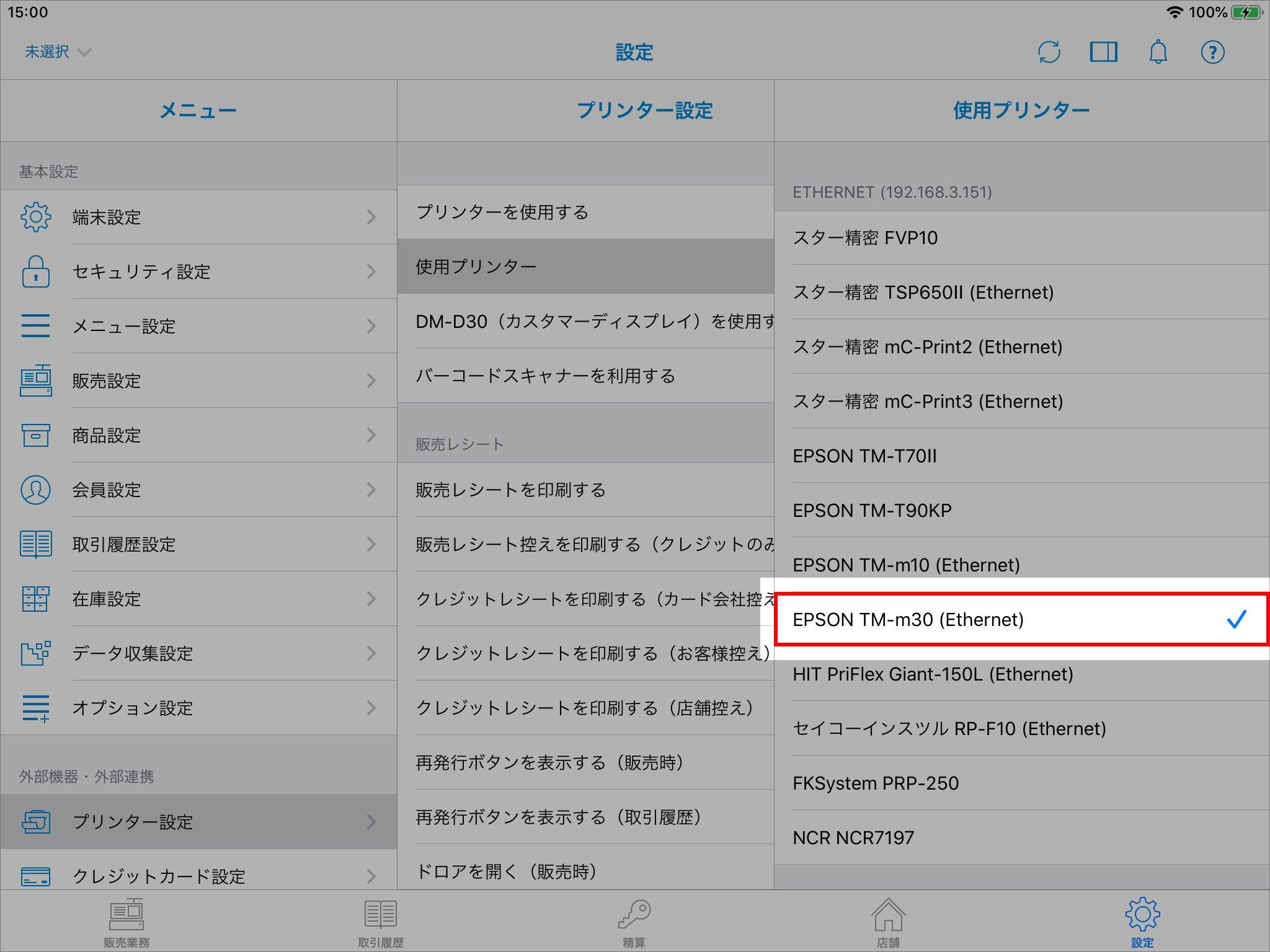Tap the 在庫設定 shelf icon
1270x952 pixels.
(x=36, y=599)
